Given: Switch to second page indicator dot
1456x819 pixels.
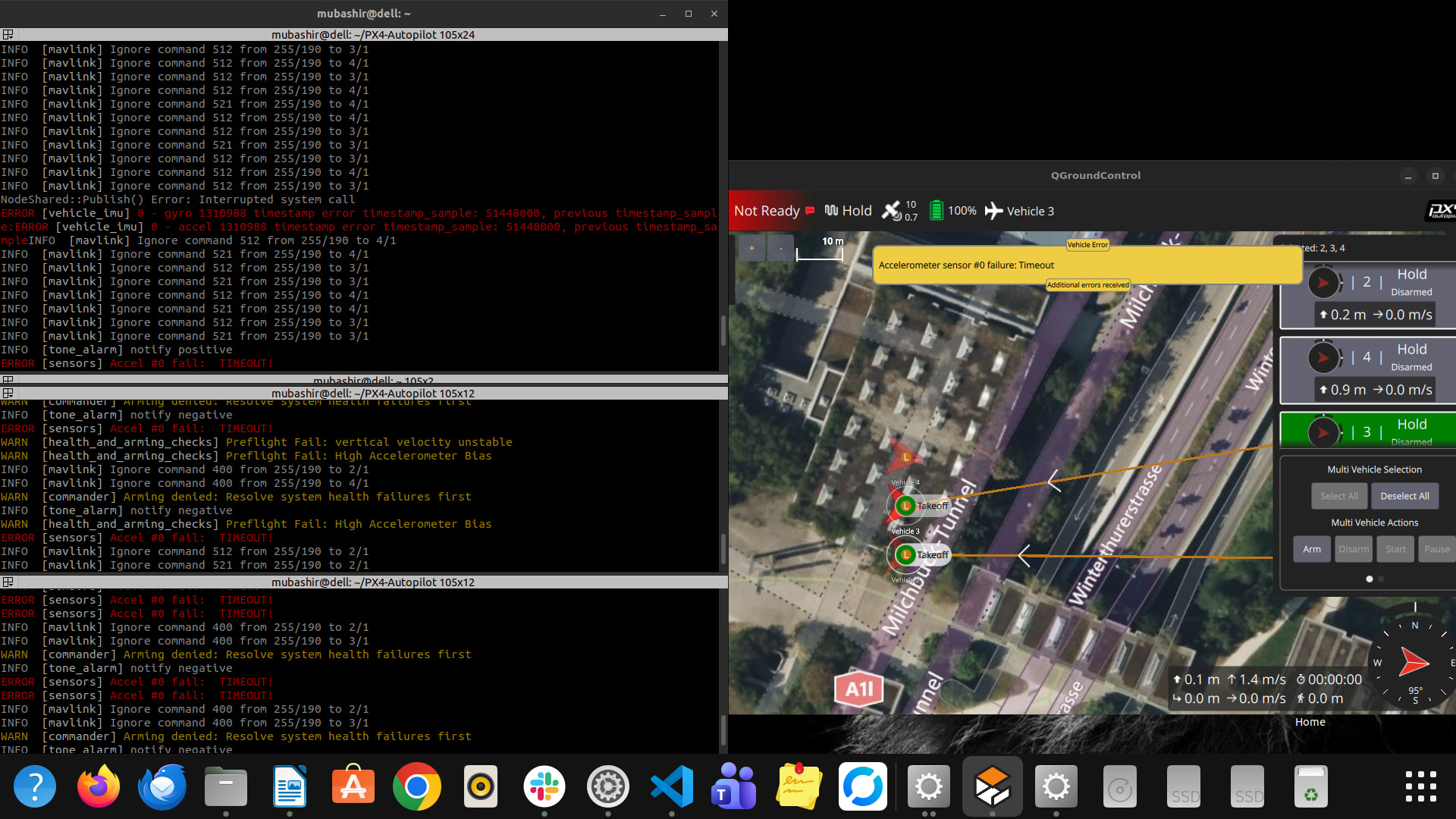Looking at the screenshot, I should [x=1381, y=579].
